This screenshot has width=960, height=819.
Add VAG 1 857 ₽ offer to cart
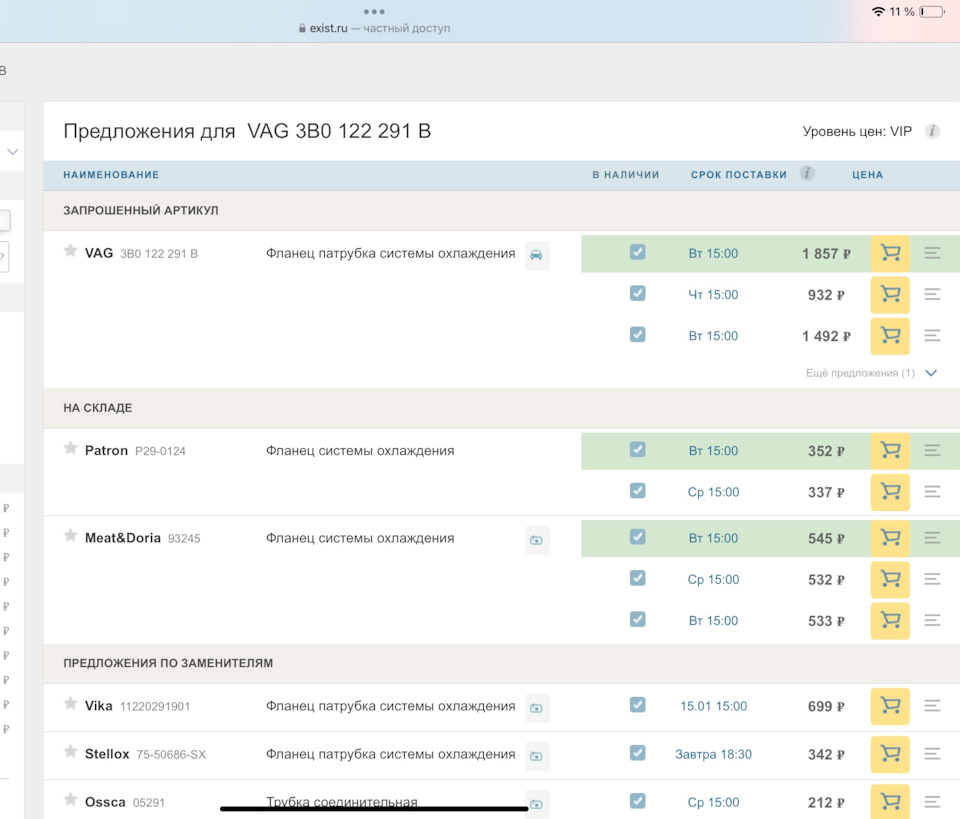pos(890,253)
